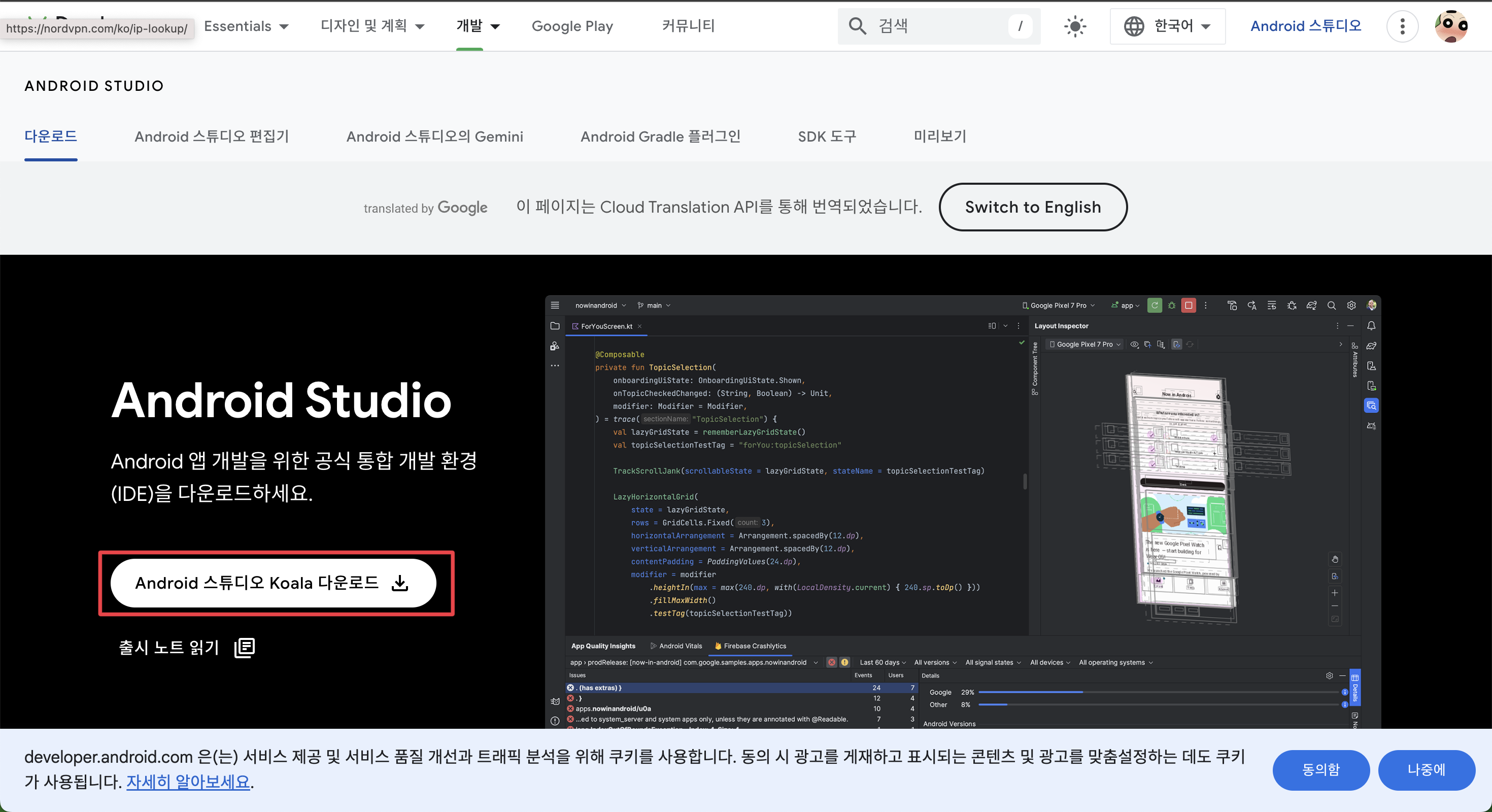Screen dimensions: 1492x812
Task: Toggle the red fatal error filter icon
Action: (x=832, y=662)
